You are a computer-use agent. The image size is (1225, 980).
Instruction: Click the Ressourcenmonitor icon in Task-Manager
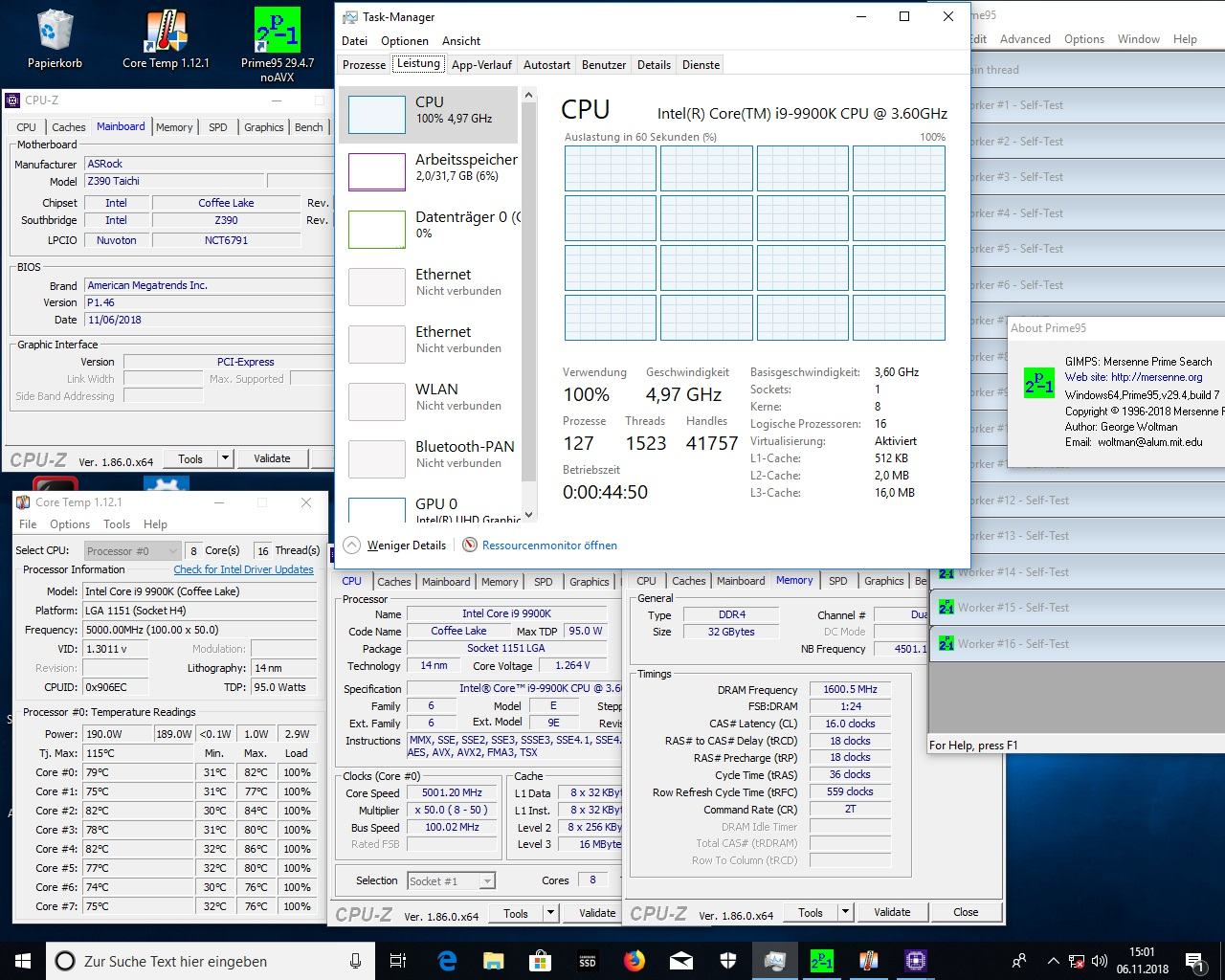click(x=470, y=546)
